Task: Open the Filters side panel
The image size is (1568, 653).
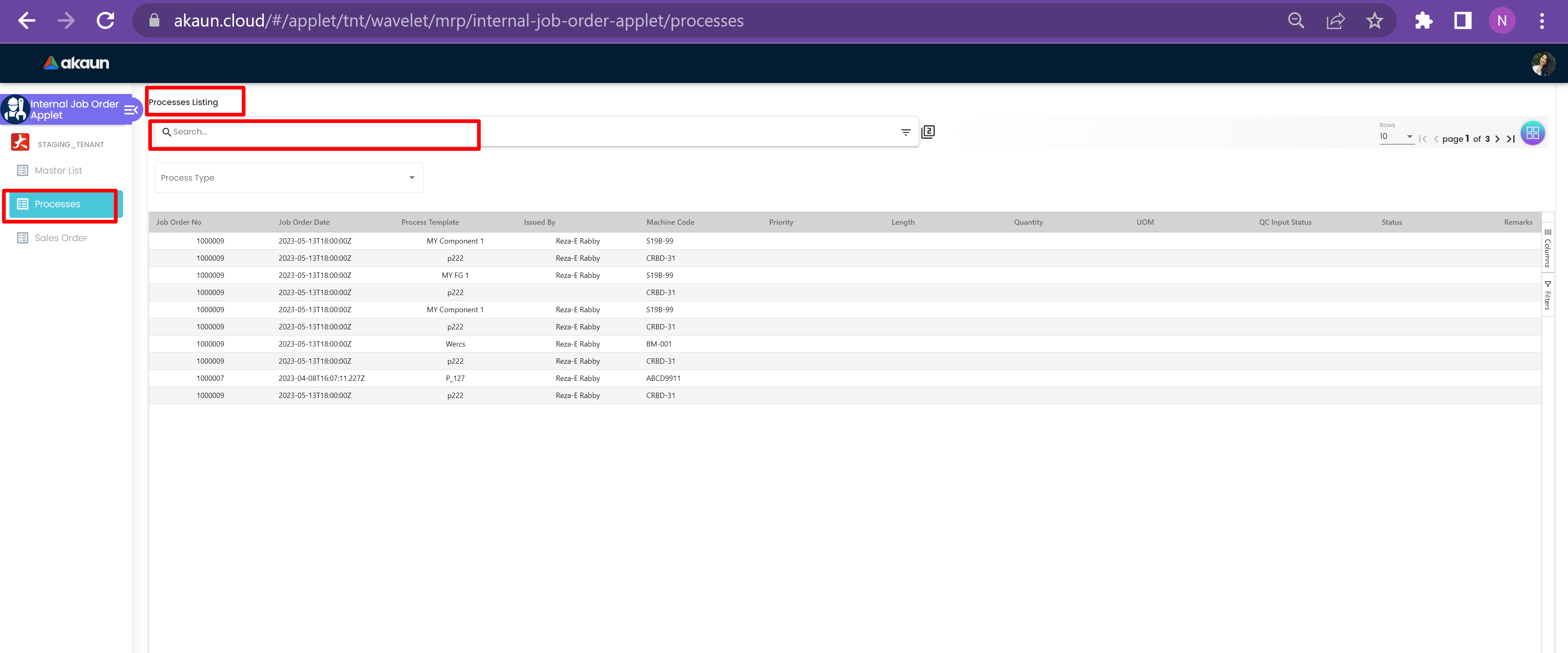Action: (x=1547, y=296)
